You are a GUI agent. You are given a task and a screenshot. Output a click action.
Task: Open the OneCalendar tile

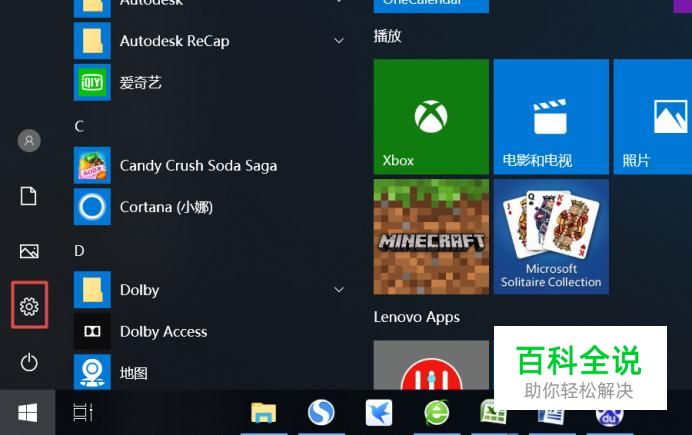pyautogui.click(x=431, y=6)
